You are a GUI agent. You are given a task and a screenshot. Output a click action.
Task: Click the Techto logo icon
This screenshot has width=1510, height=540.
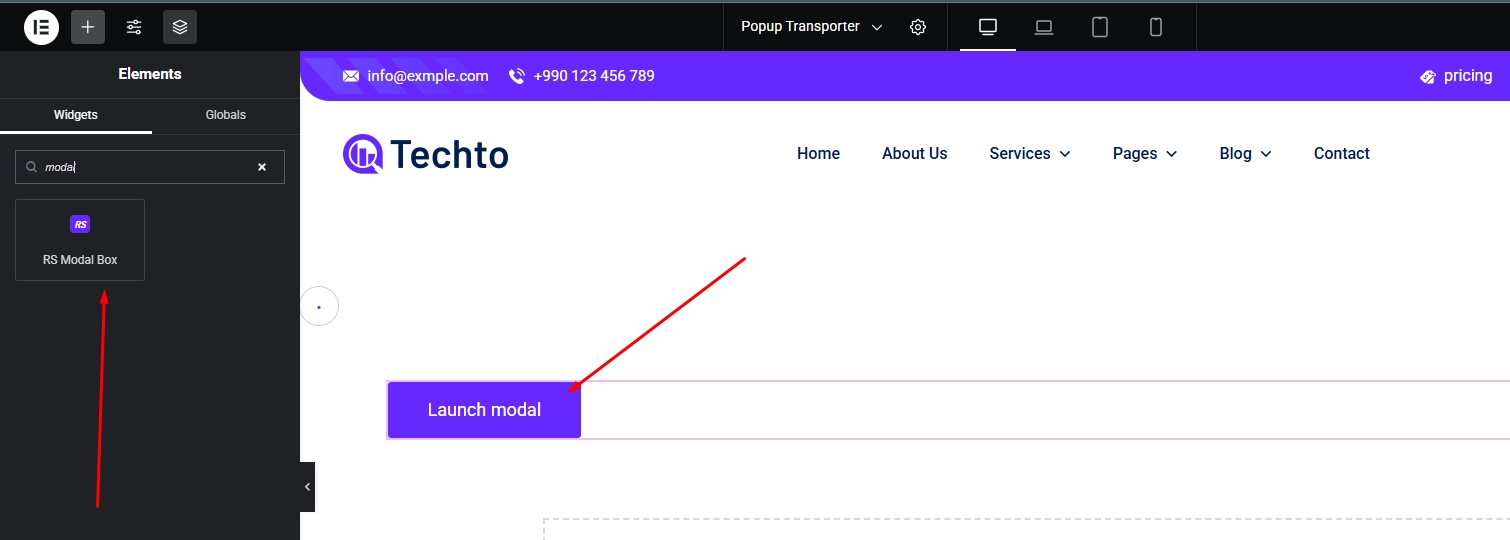(363, 154)
